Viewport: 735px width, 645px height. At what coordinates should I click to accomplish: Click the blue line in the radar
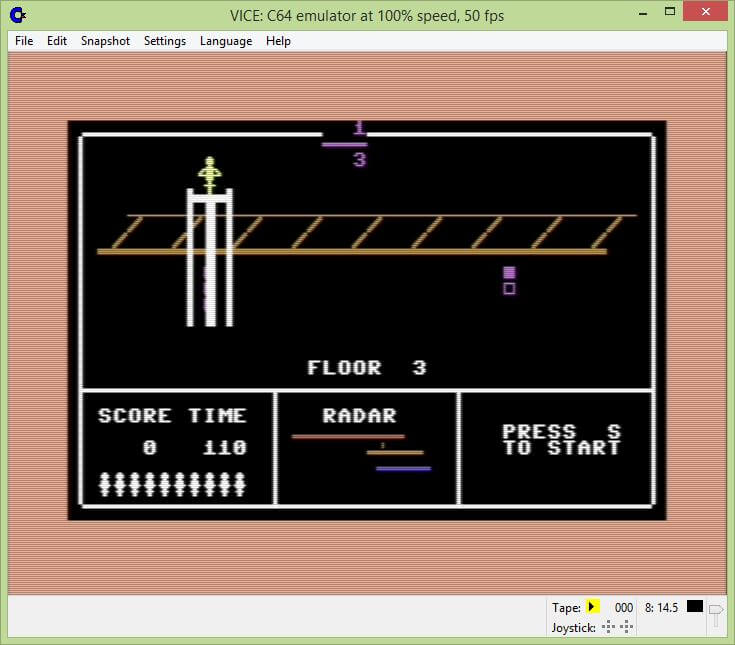point(403,468)
